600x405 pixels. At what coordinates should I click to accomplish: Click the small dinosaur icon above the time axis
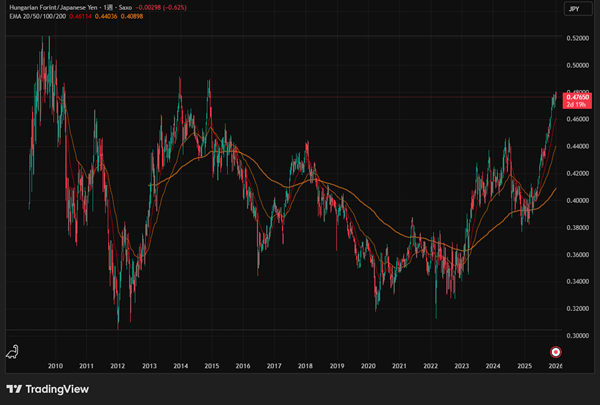13,351
